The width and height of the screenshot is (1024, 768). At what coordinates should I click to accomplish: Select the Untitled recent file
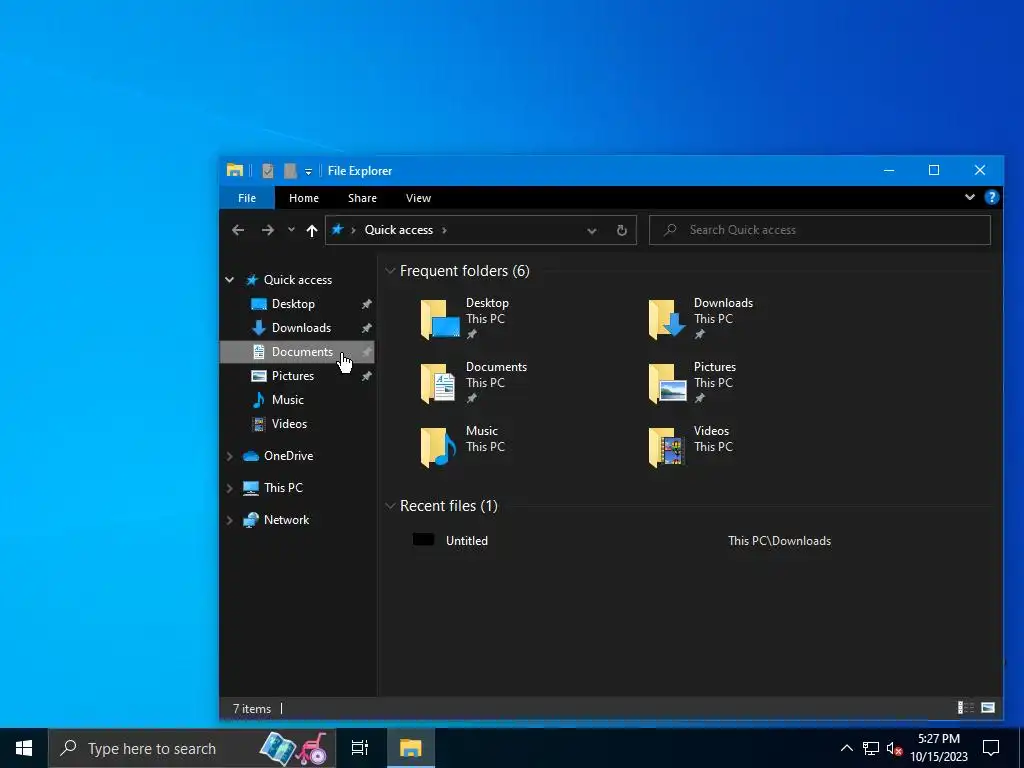tap(466, 541)
